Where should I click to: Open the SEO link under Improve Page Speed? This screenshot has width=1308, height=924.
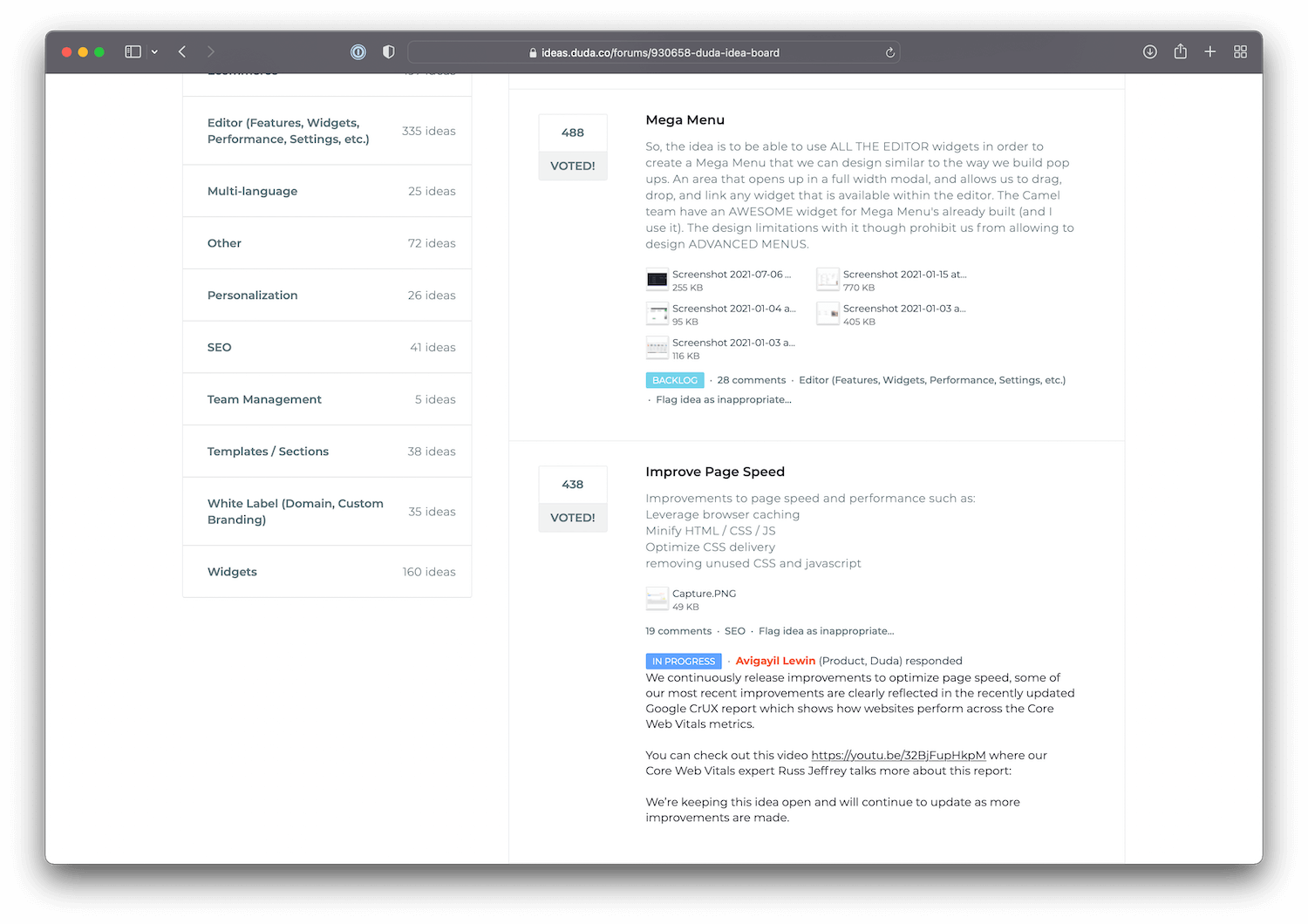pyautogui.click(x=735, y=631)
